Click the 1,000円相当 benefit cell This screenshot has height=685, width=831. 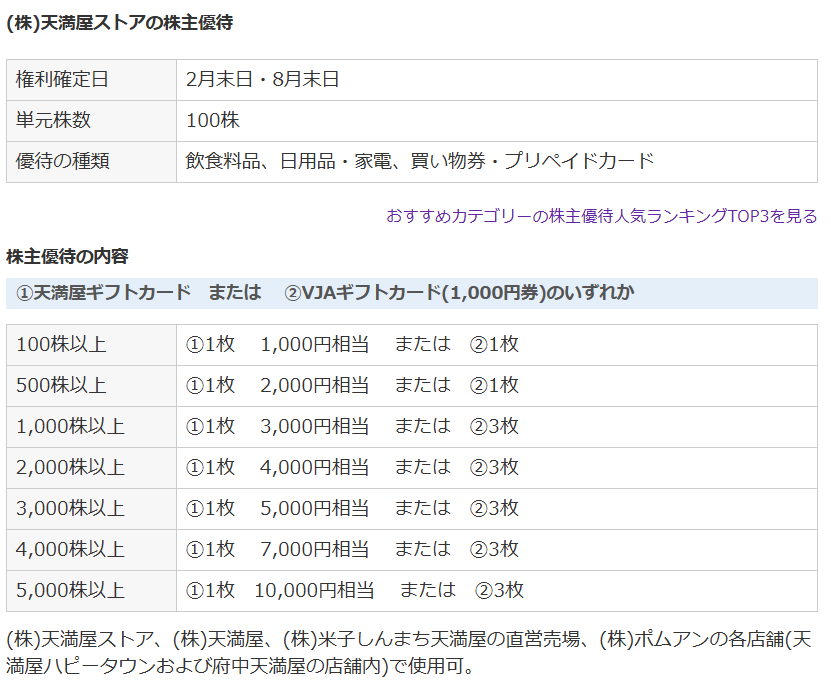coord(497,344)
